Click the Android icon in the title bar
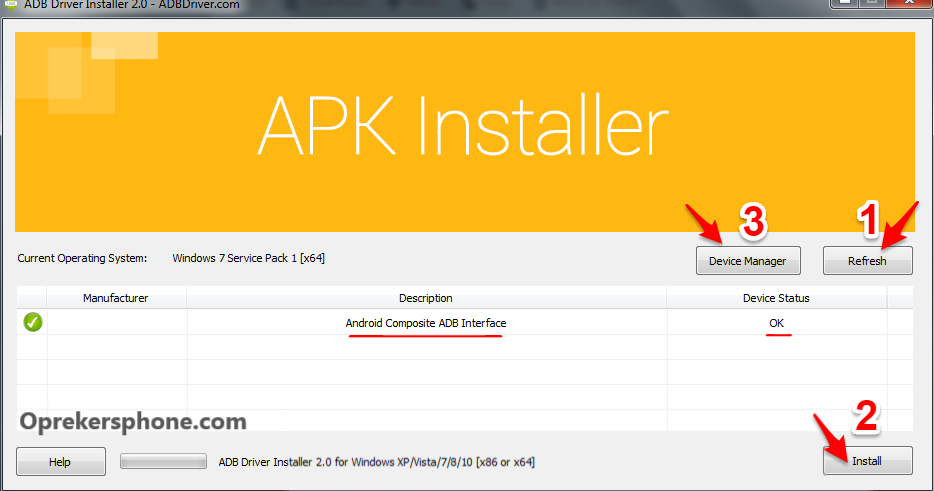 [x=10, y=5]
